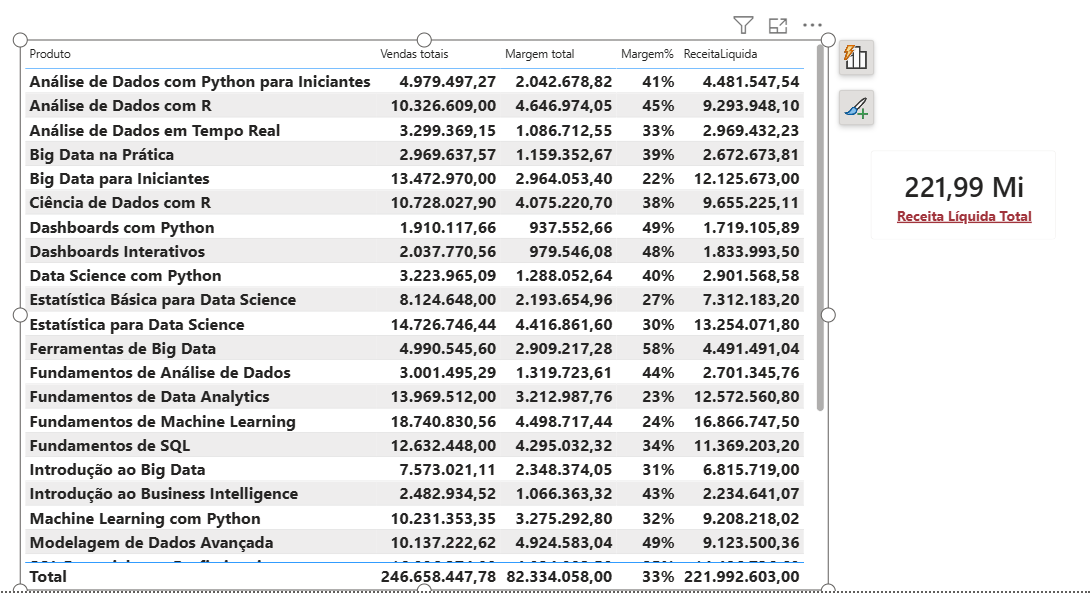Image resolution: width=1092 pixels, height=600 pixels.
Task: Select row Data Science com Python
Action: (x=414, y=276)
